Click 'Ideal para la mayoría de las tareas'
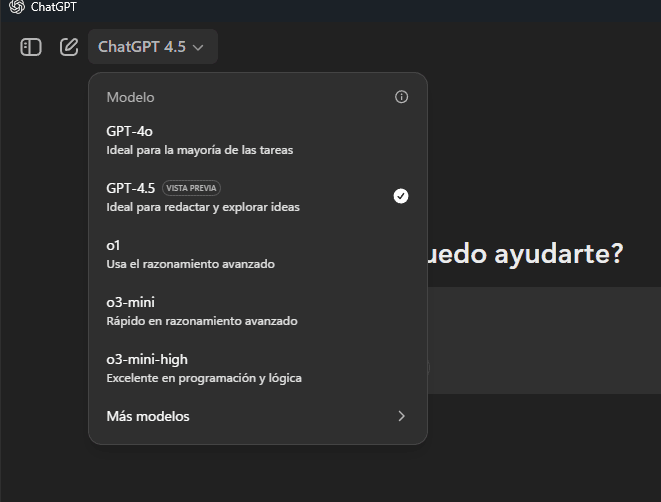Image resolution: width=661 pixels, height=502 pixels. tap(199, 150)
